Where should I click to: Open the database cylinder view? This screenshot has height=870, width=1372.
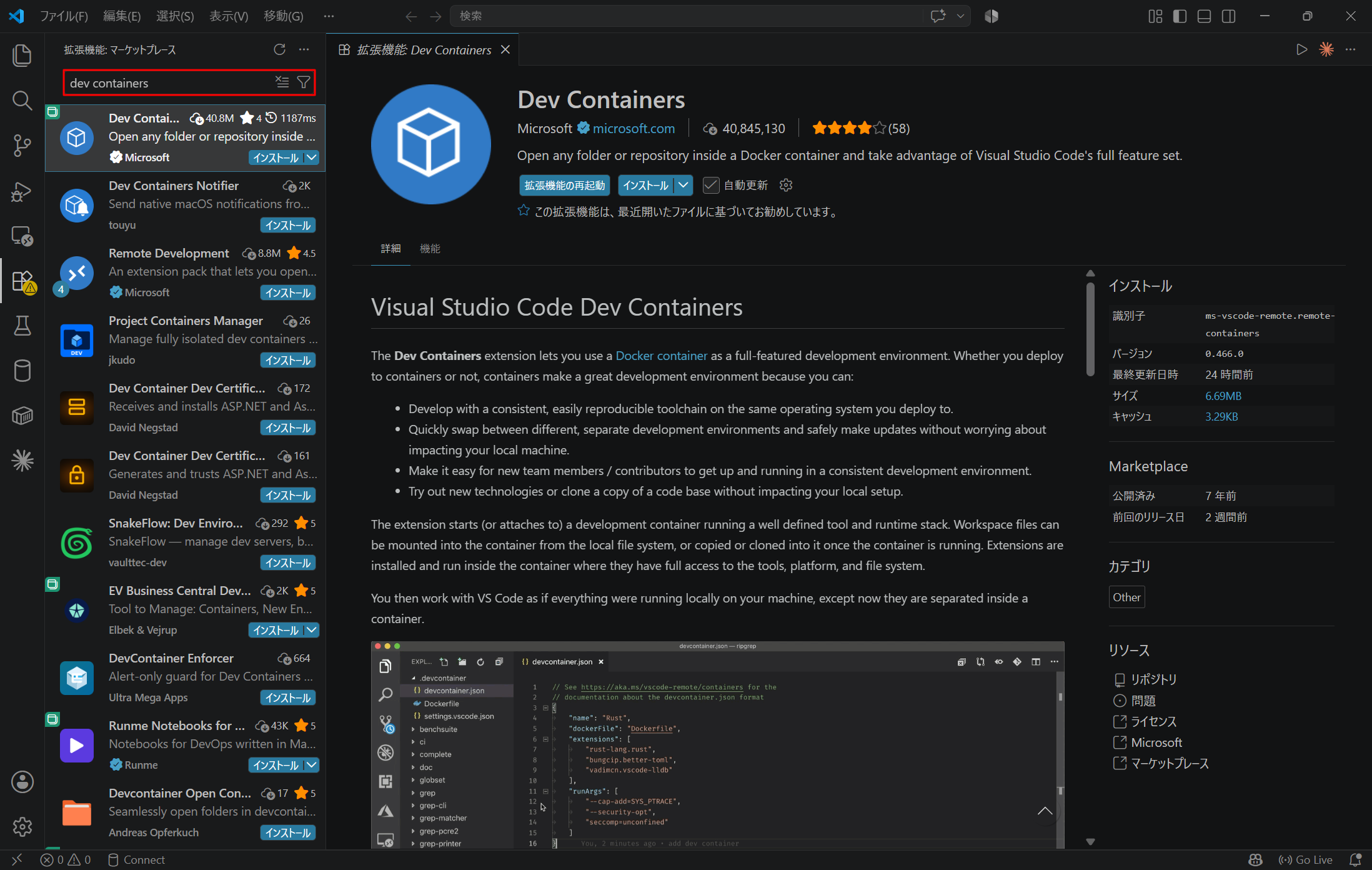[x=22, y=371]
